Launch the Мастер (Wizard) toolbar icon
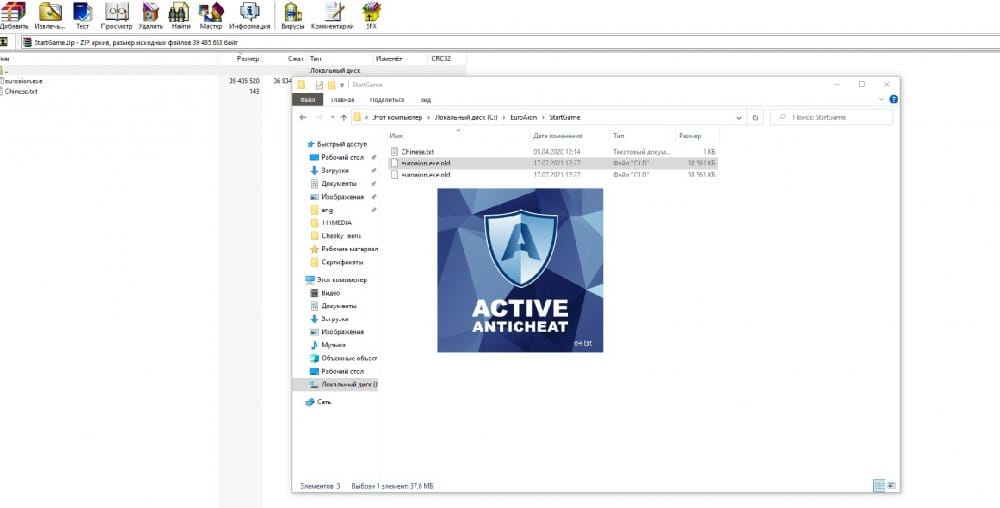Viewport: 1000px width, 508px height. (211, 14)
